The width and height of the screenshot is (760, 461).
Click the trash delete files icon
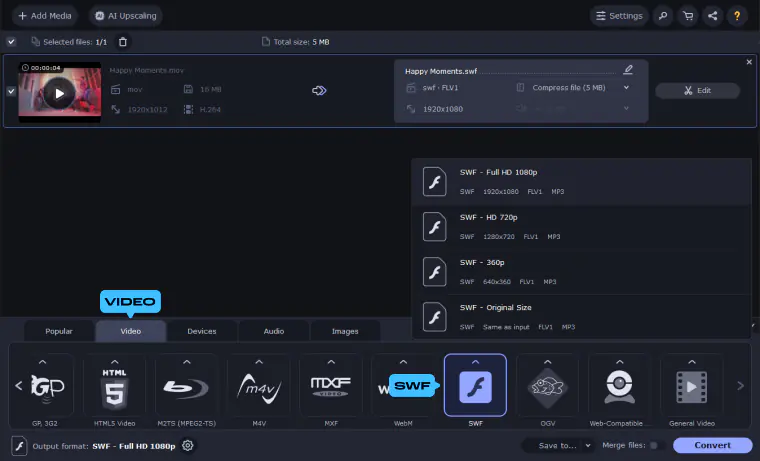tap(123, 42)
